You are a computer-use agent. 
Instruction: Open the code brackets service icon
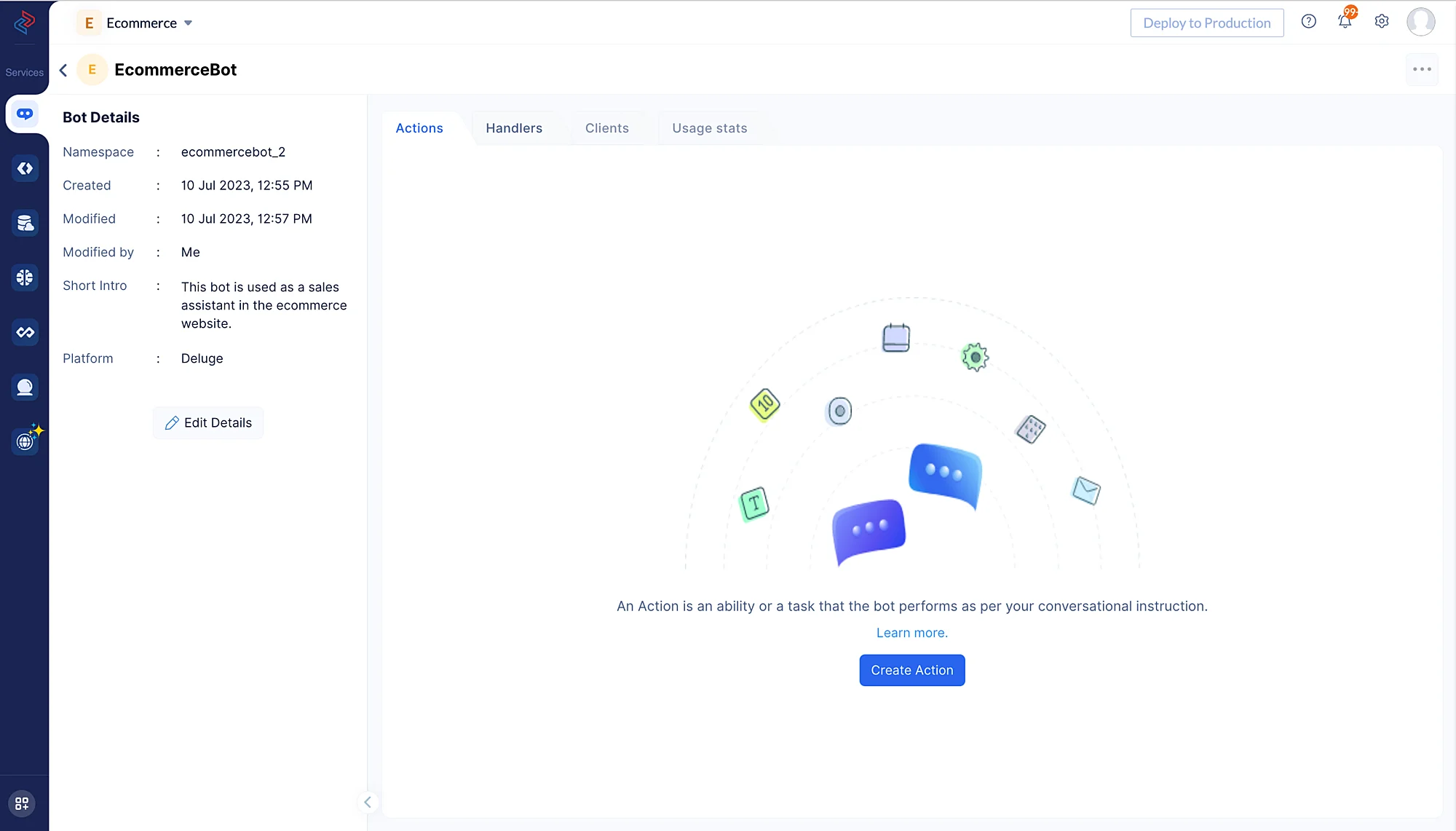[x=25, y=169]
